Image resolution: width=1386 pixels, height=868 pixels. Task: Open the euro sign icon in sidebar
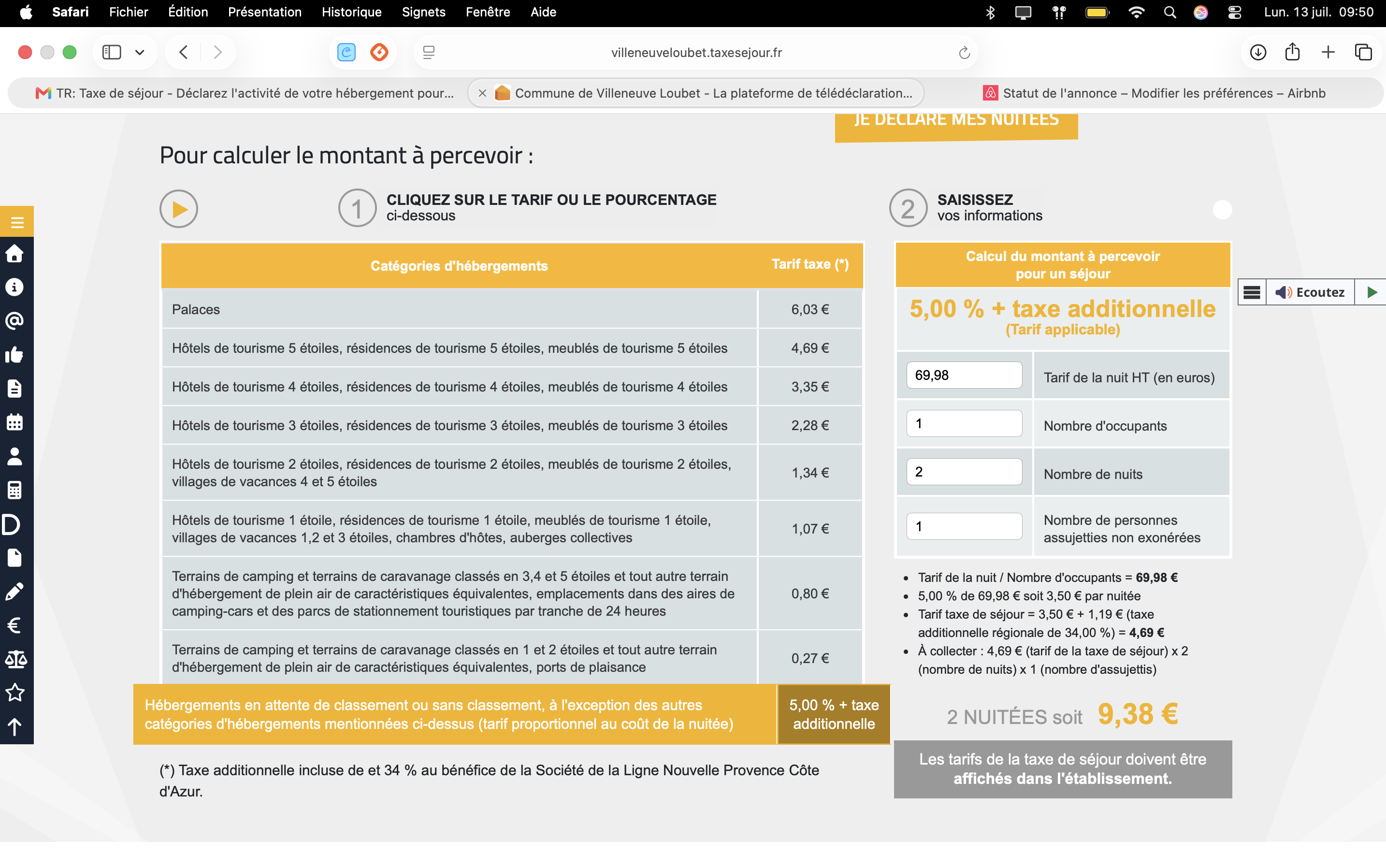click(14, 625)
